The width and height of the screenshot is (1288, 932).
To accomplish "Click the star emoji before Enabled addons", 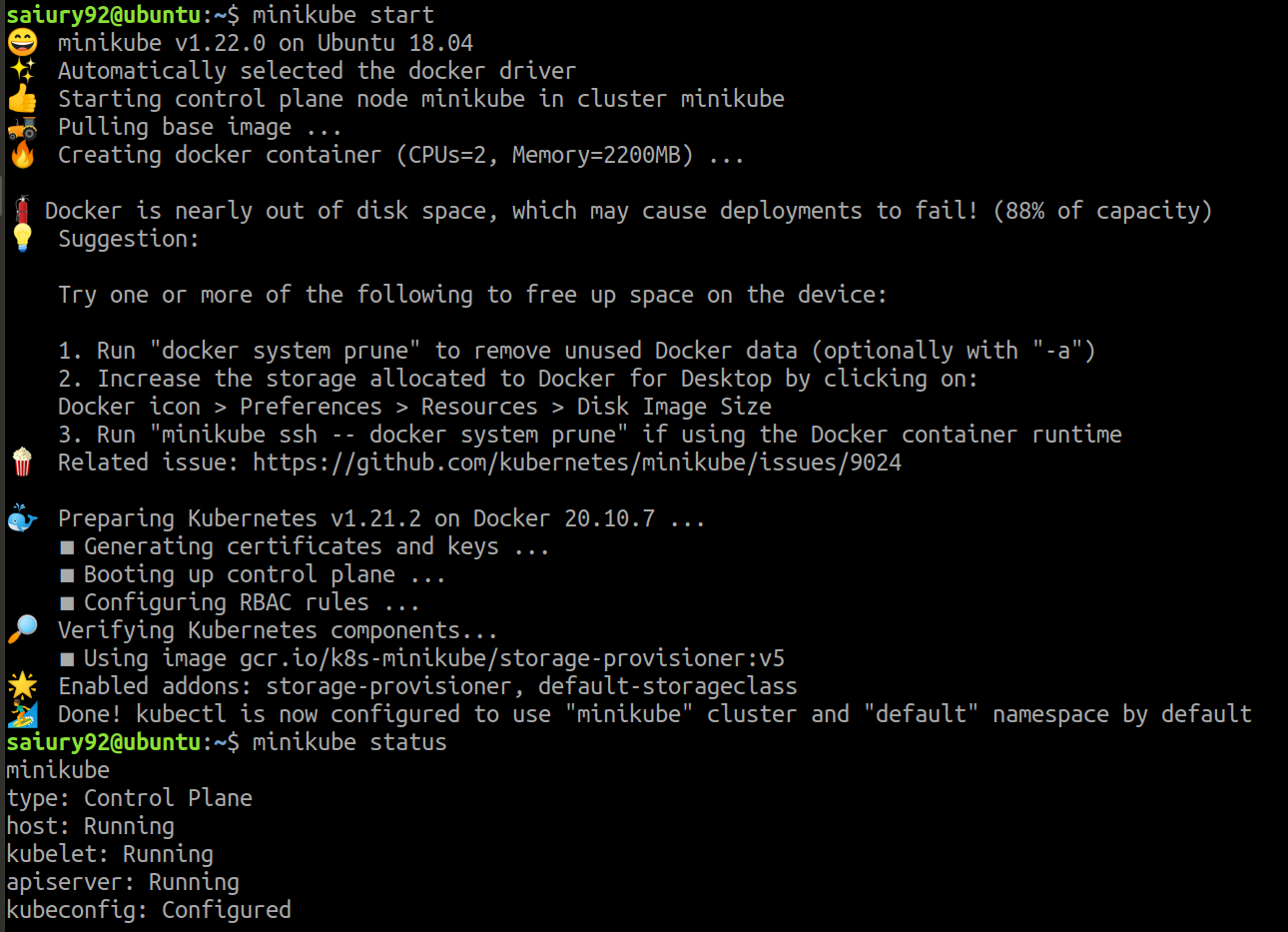I will click(22, 686).
